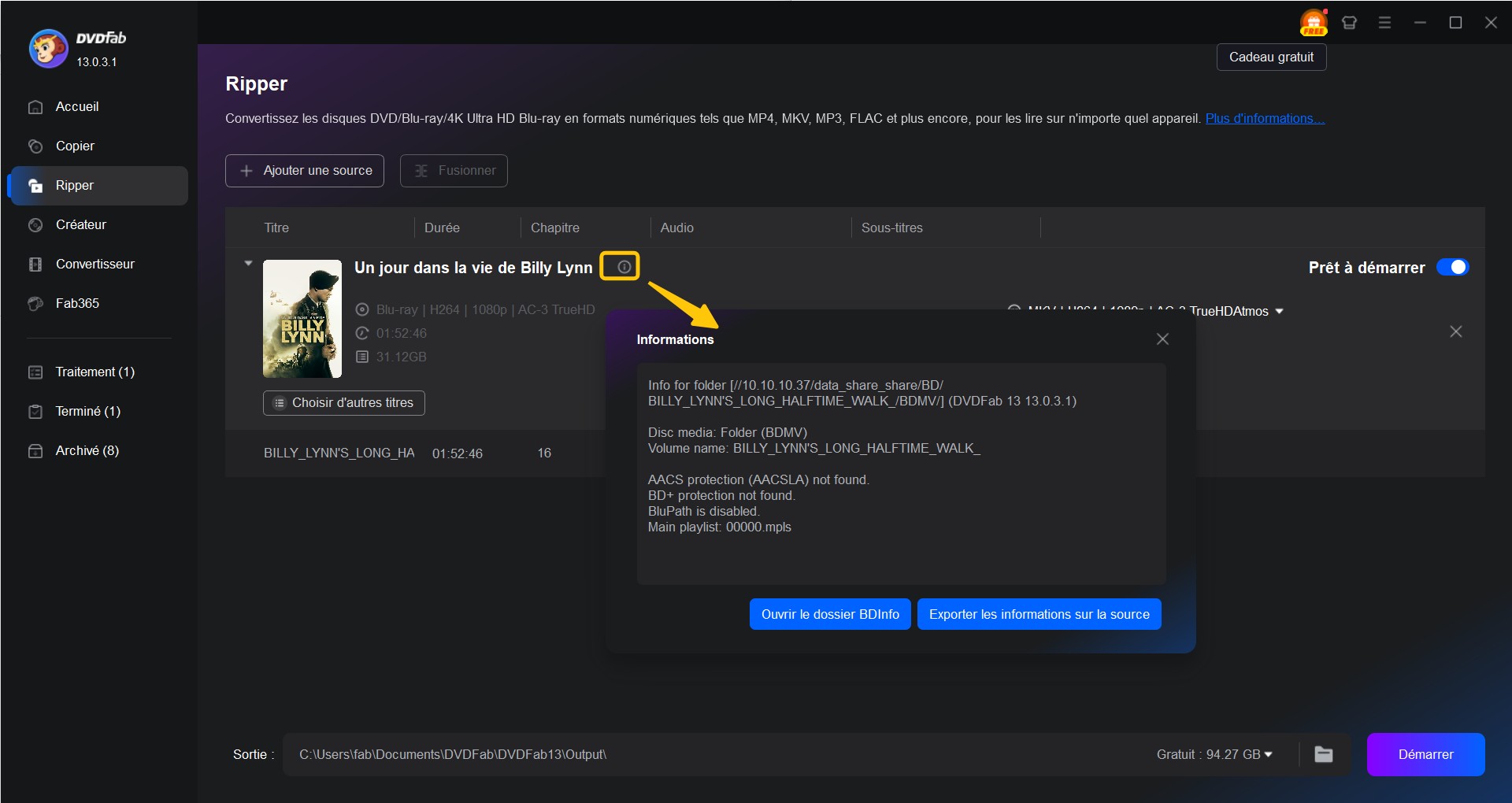Open Terminé (1) finished tasks
Viewport: 1512px width, 803px height.
click(x=98, y=411)
